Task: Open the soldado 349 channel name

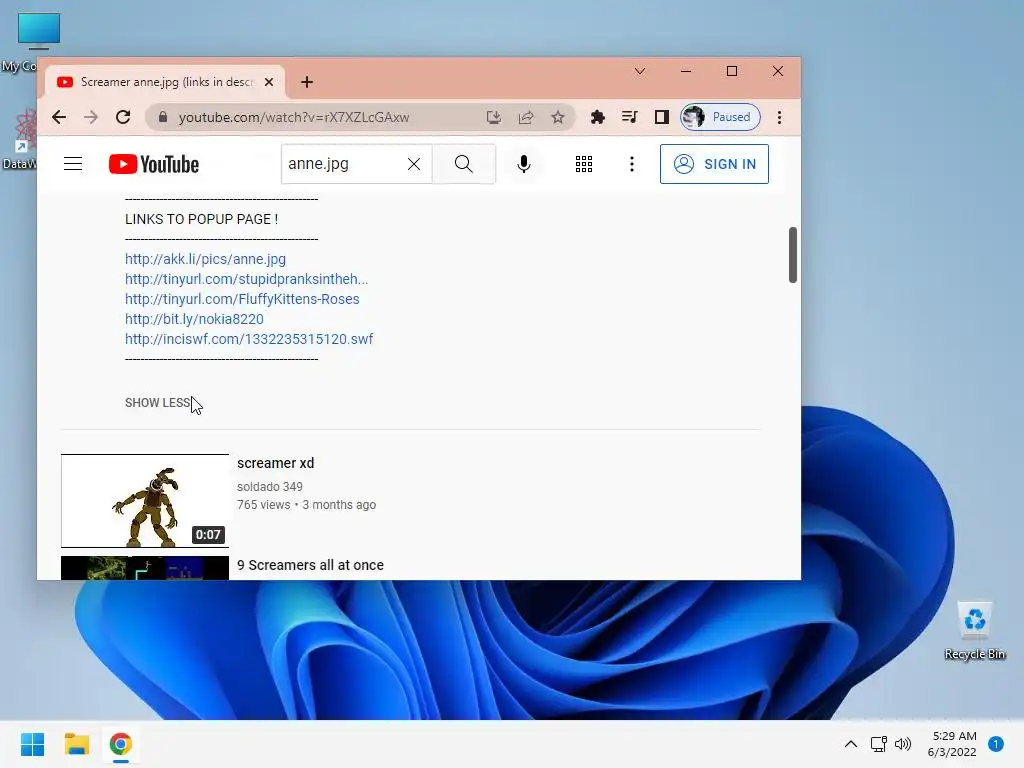Action: point(270,487)
